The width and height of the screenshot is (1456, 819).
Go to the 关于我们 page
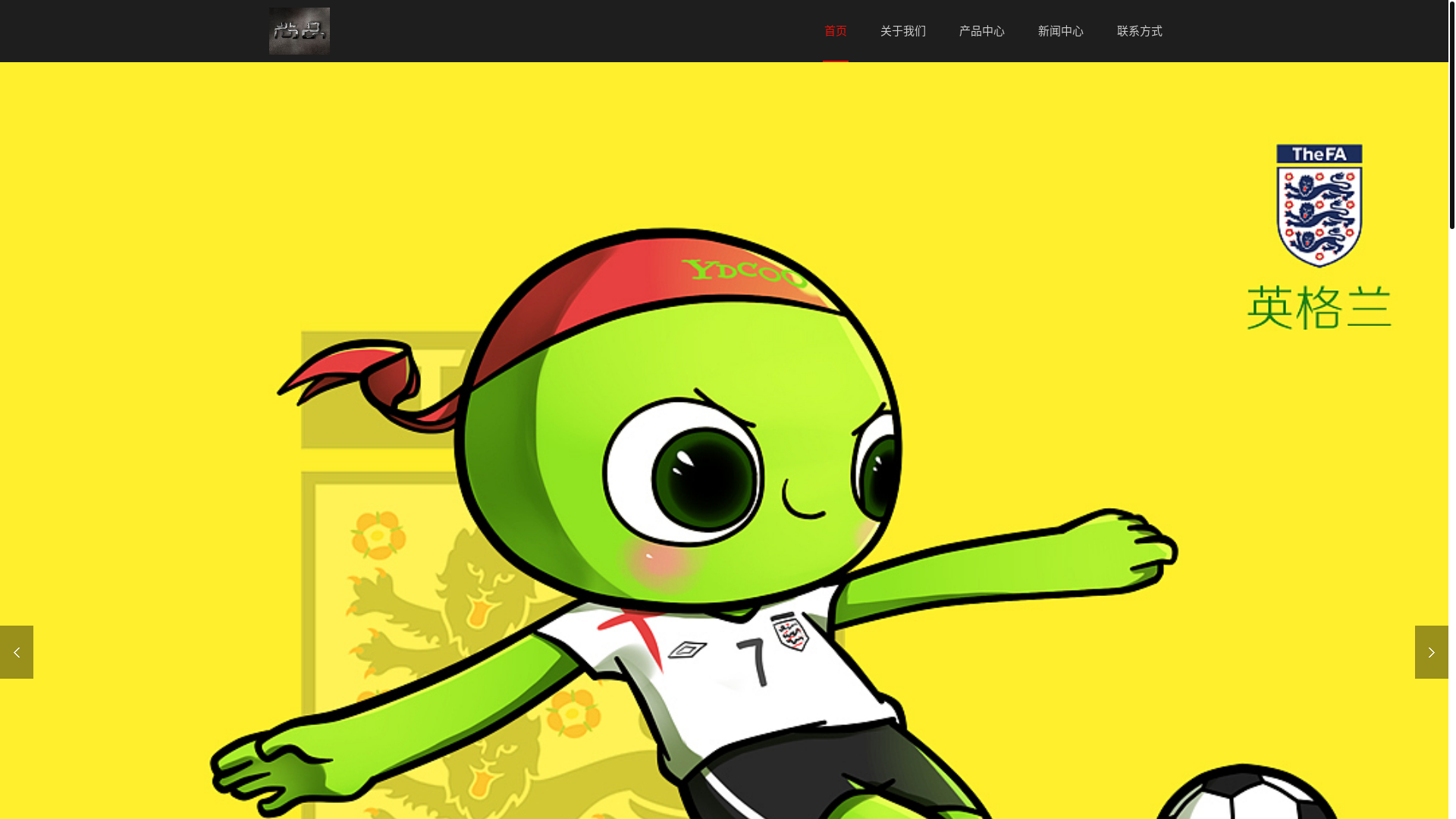pyautogui.click(x=902, y=31)
